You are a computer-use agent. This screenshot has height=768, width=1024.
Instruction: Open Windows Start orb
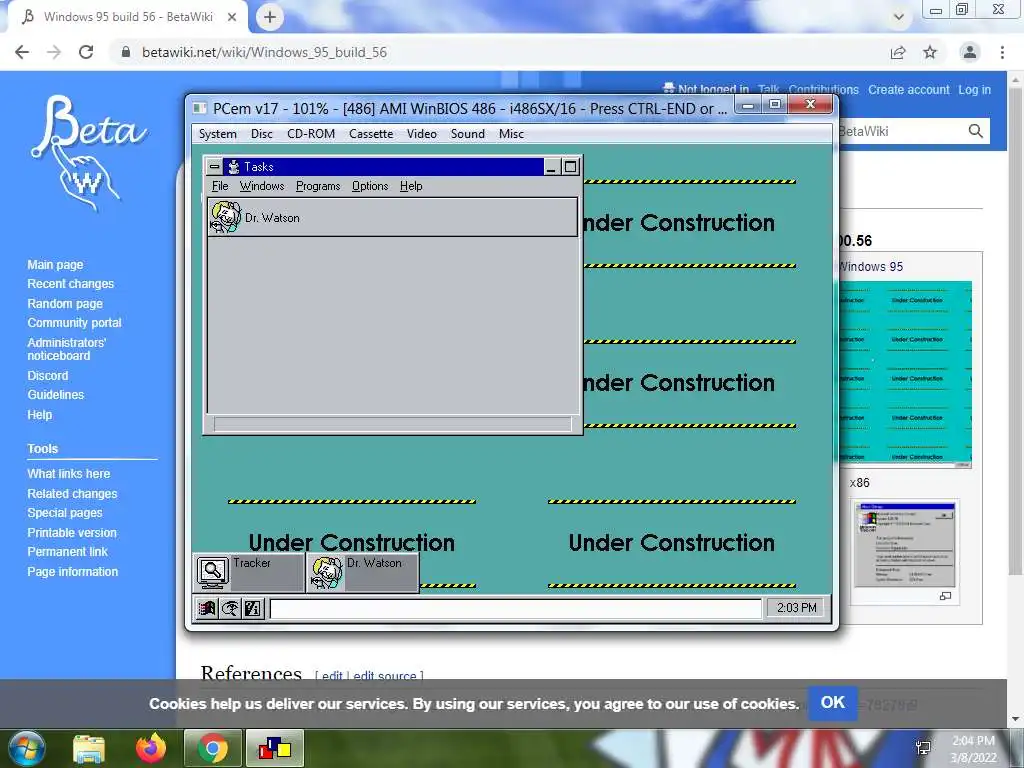click(26, 748)
